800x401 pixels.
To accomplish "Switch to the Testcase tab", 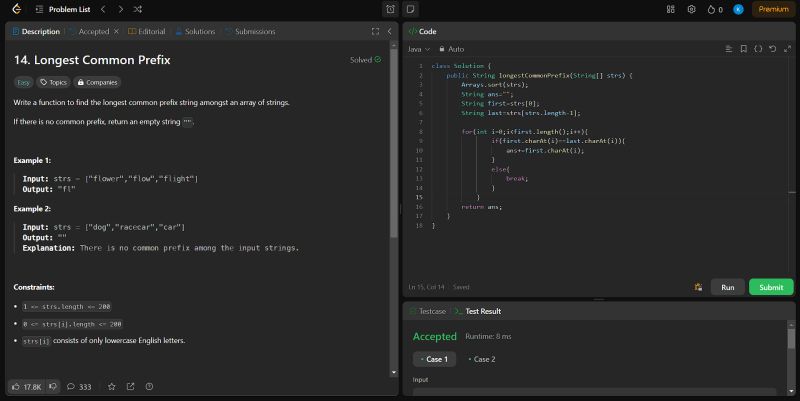I will 428,311.
